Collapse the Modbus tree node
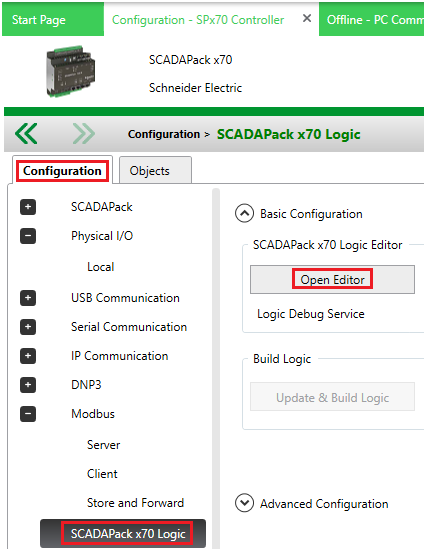This screenshot has height=549, width=424. [x=28, y=414]
